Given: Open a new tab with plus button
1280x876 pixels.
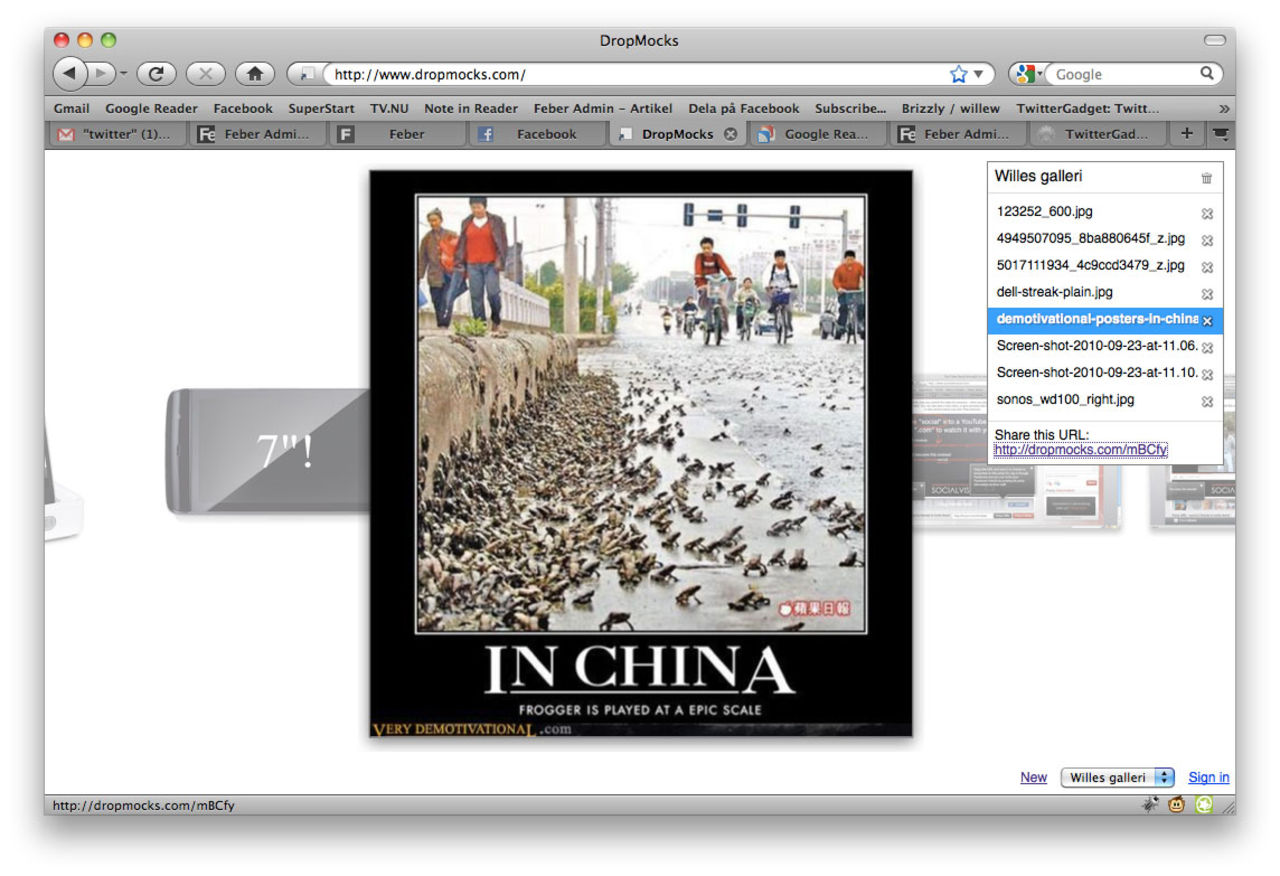Looking at the screenshot, I should (1186, 134).
